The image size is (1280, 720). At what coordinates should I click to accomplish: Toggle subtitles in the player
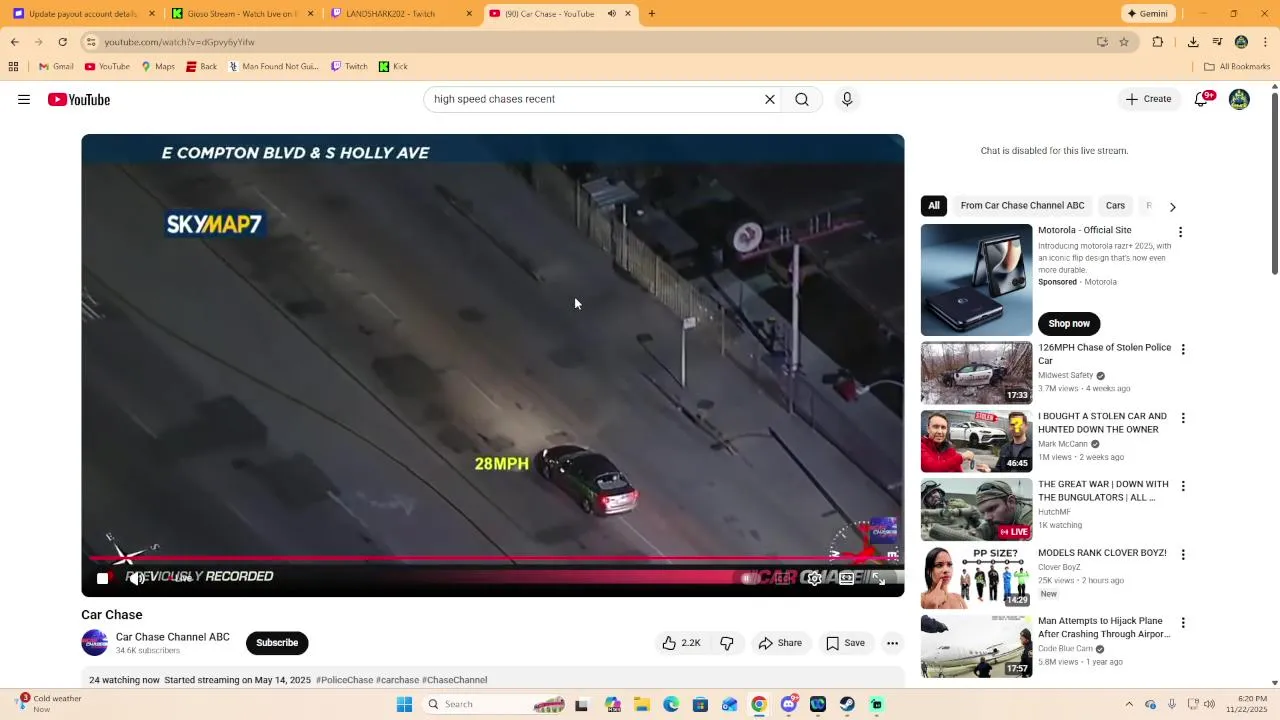[782, 578]
